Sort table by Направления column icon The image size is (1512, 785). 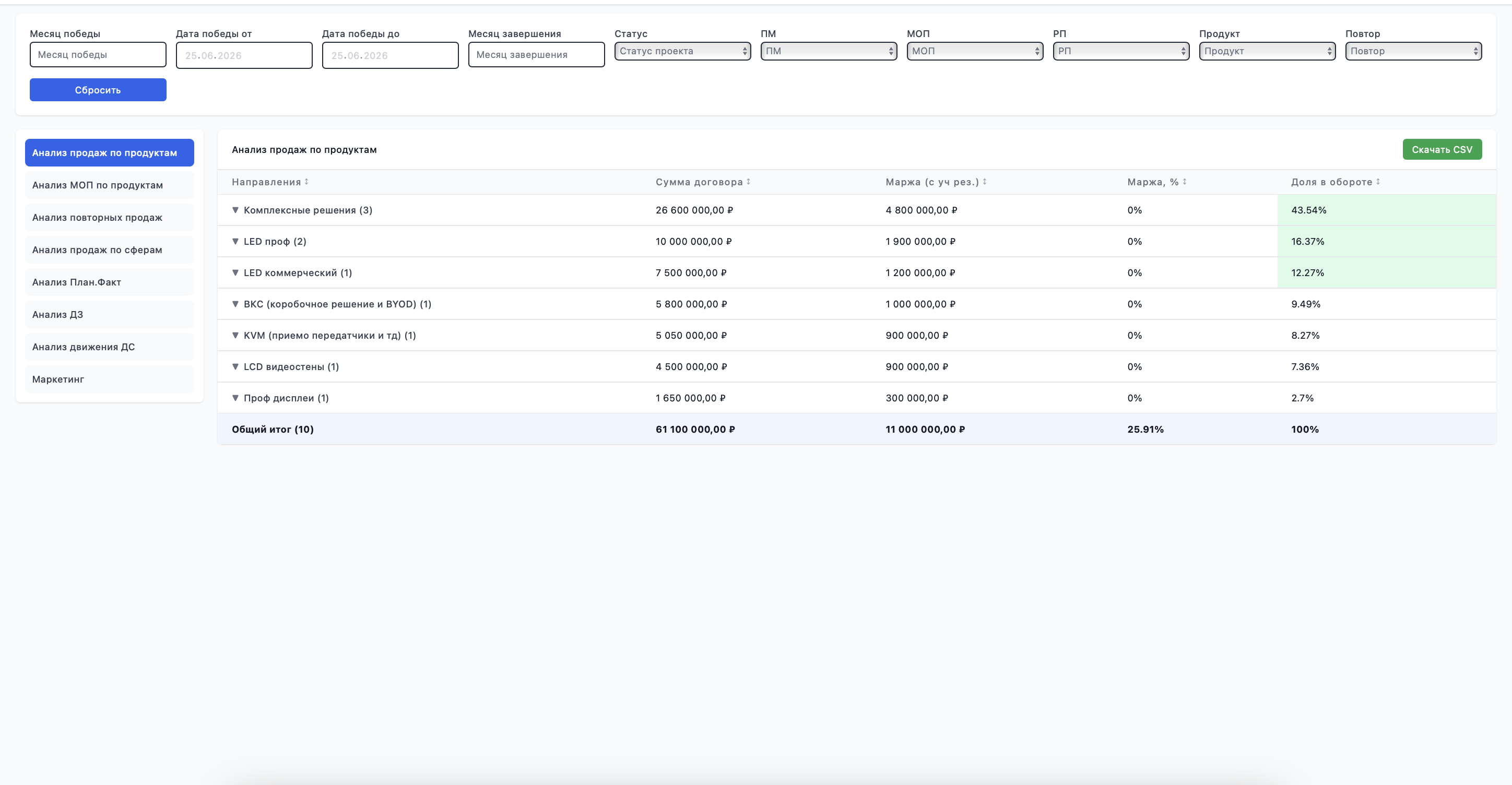tap(306, 182)
